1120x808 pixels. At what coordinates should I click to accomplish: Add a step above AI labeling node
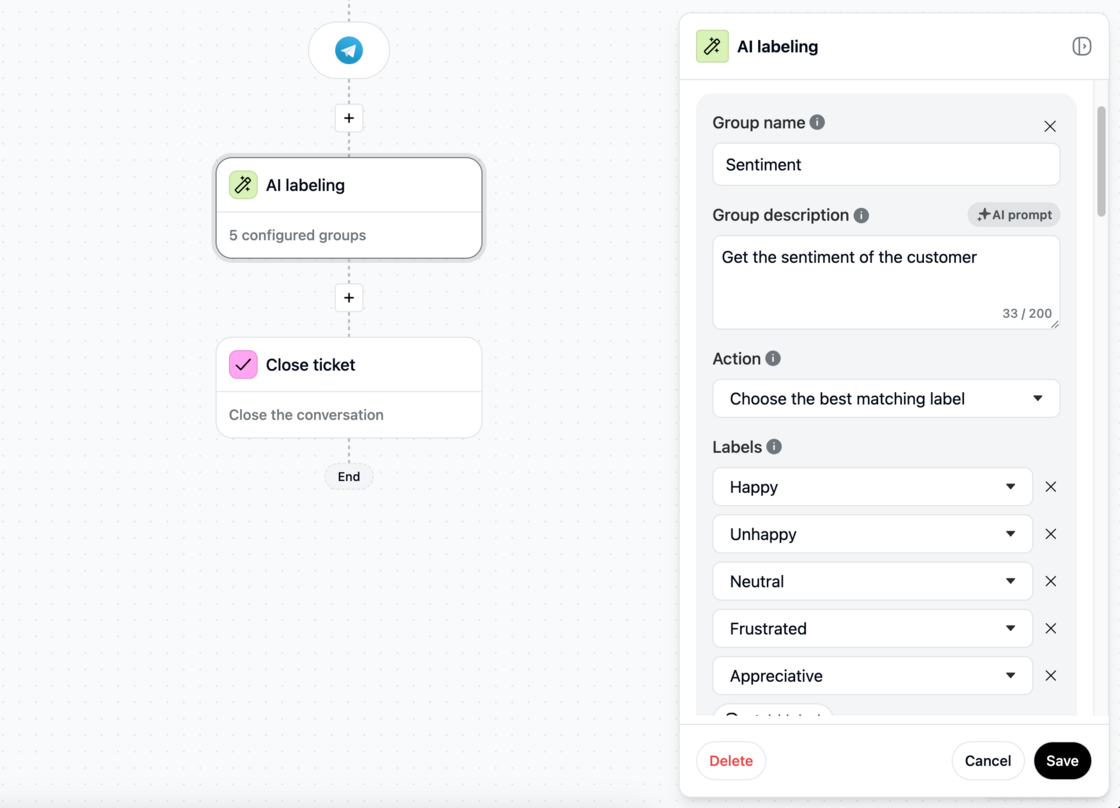coord(349,118)
